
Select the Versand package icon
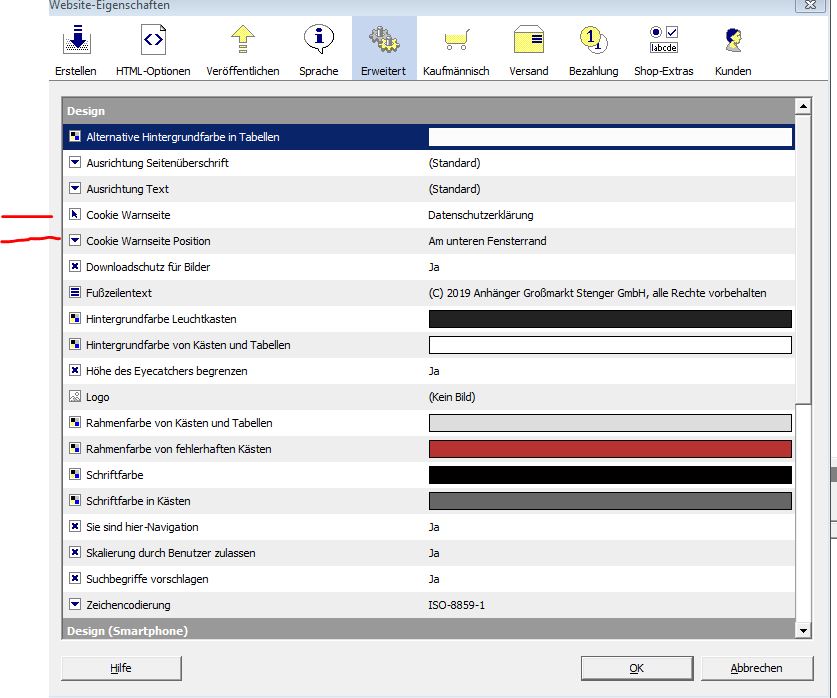click(x=528, y=40)
